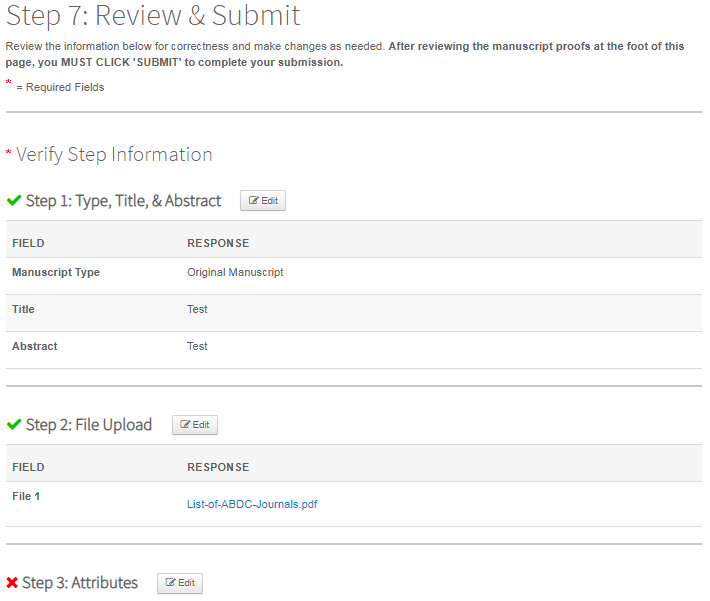Edit Step 1 Type, Title, & Abstract
Screen dimensions: 710x601
[x=263, y=201]
